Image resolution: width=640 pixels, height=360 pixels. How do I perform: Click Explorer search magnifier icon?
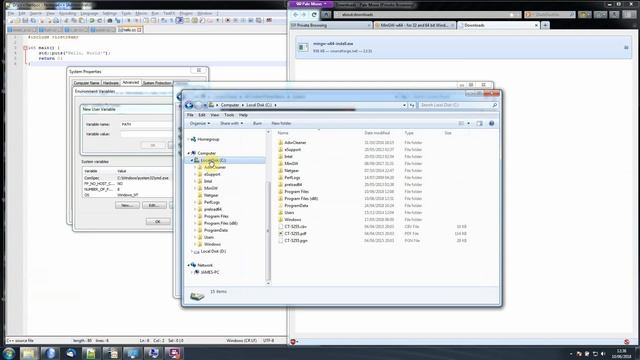coord(495,105)
